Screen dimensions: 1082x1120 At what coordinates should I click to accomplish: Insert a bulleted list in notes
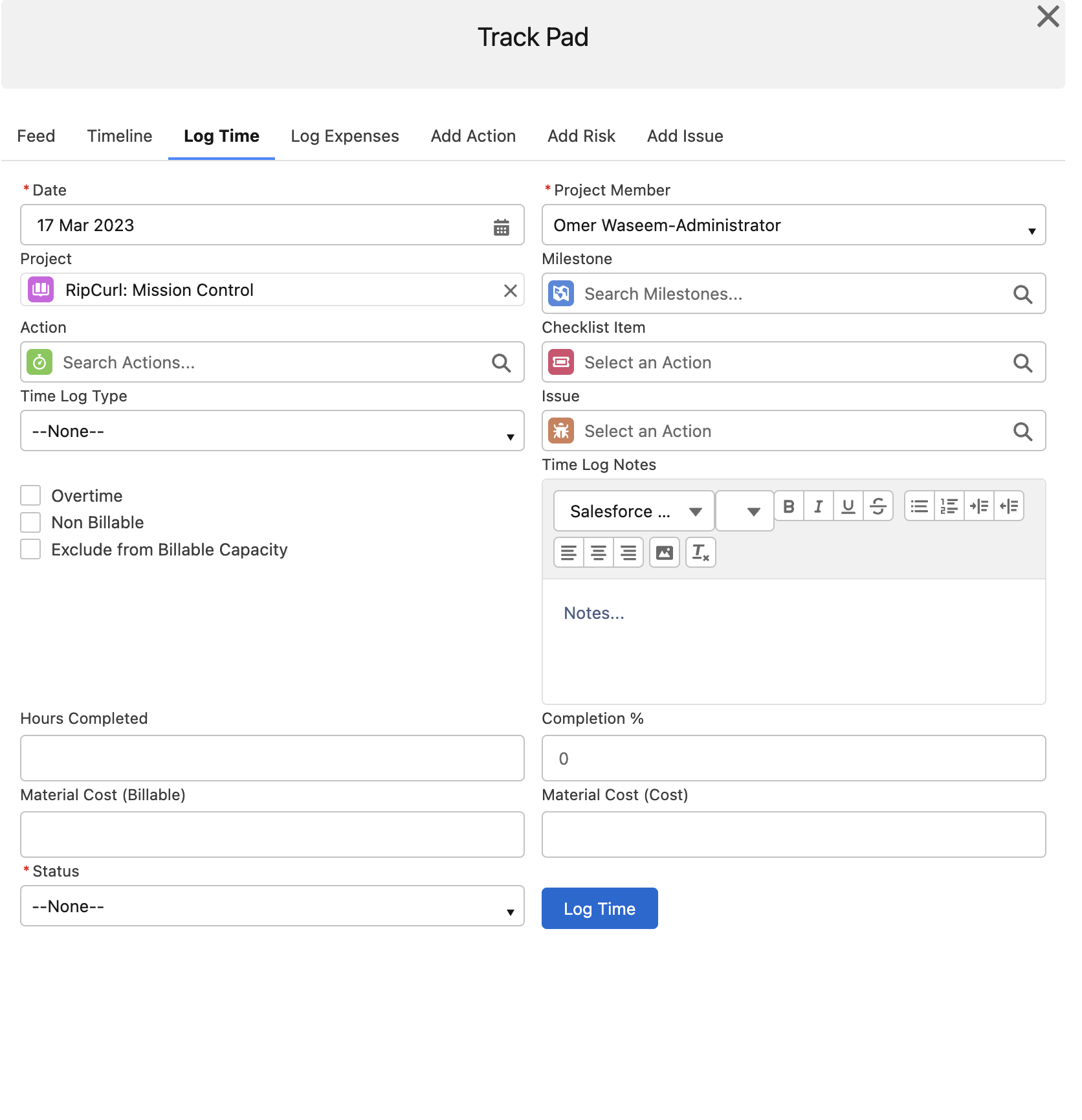pyautogui.click(x=919, y=506)
